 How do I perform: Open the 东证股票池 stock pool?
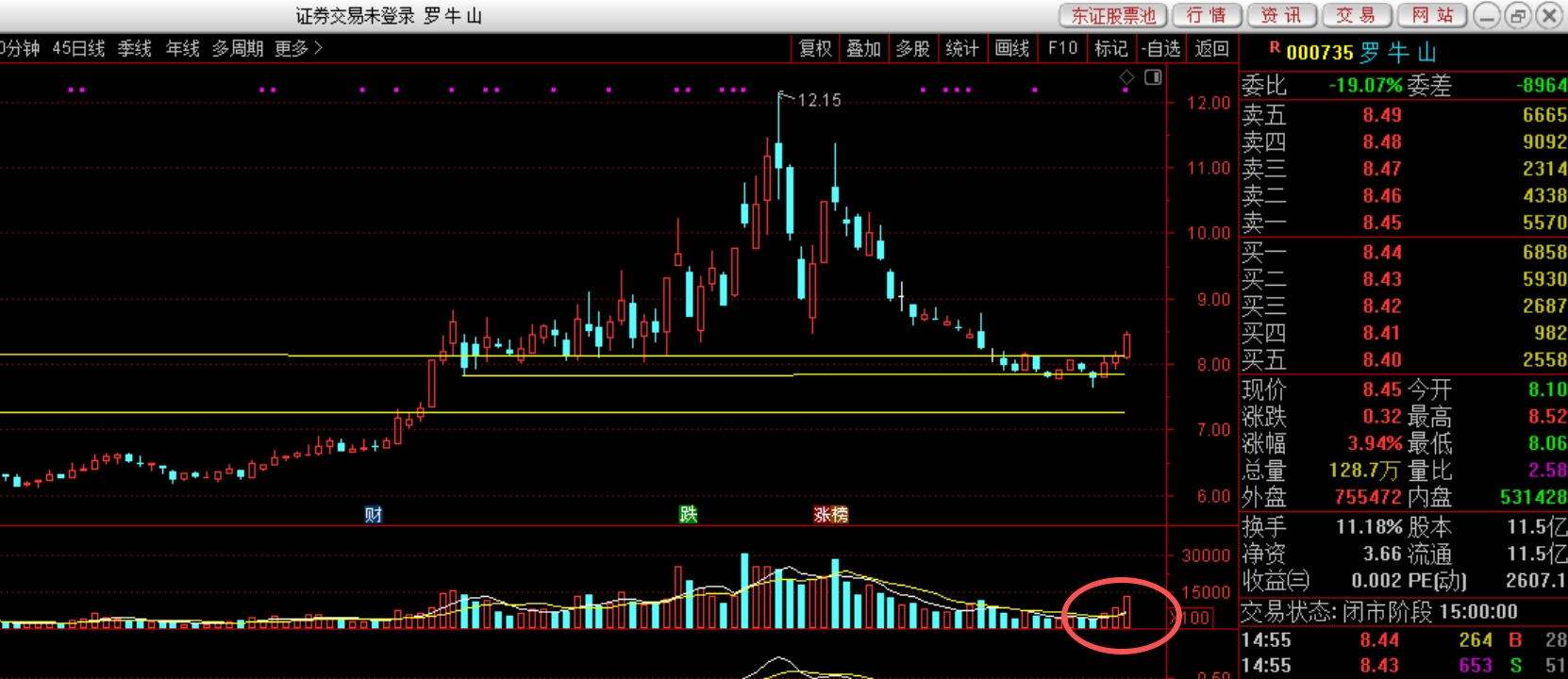point(1113,15)
